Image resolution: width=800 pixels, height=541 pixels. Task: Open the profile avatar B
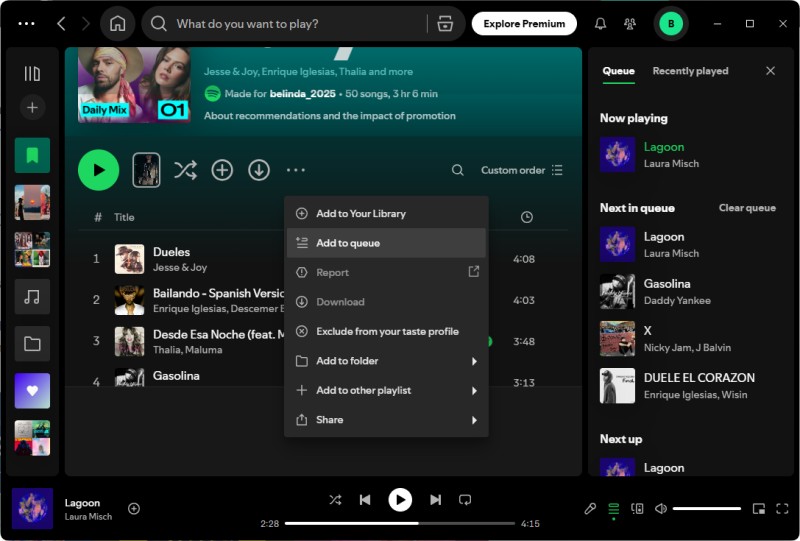671,23
